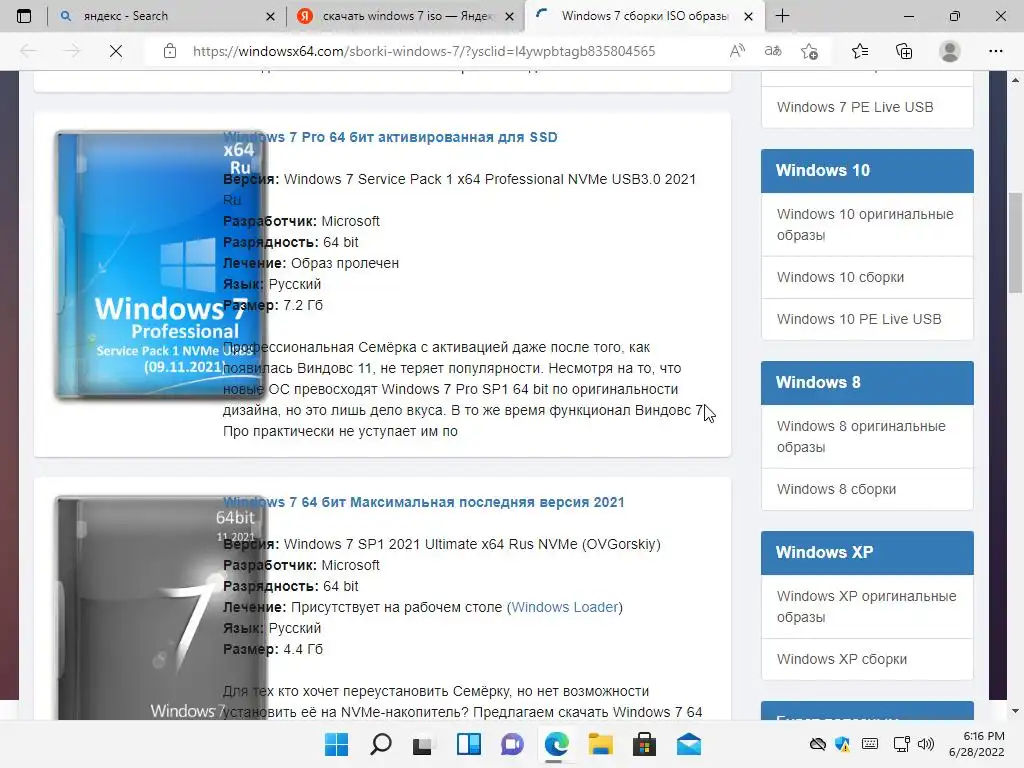Click the page vertical scrollbar thumb
The height and width of the screenshot is (768, 1024).
[1016, 243]
